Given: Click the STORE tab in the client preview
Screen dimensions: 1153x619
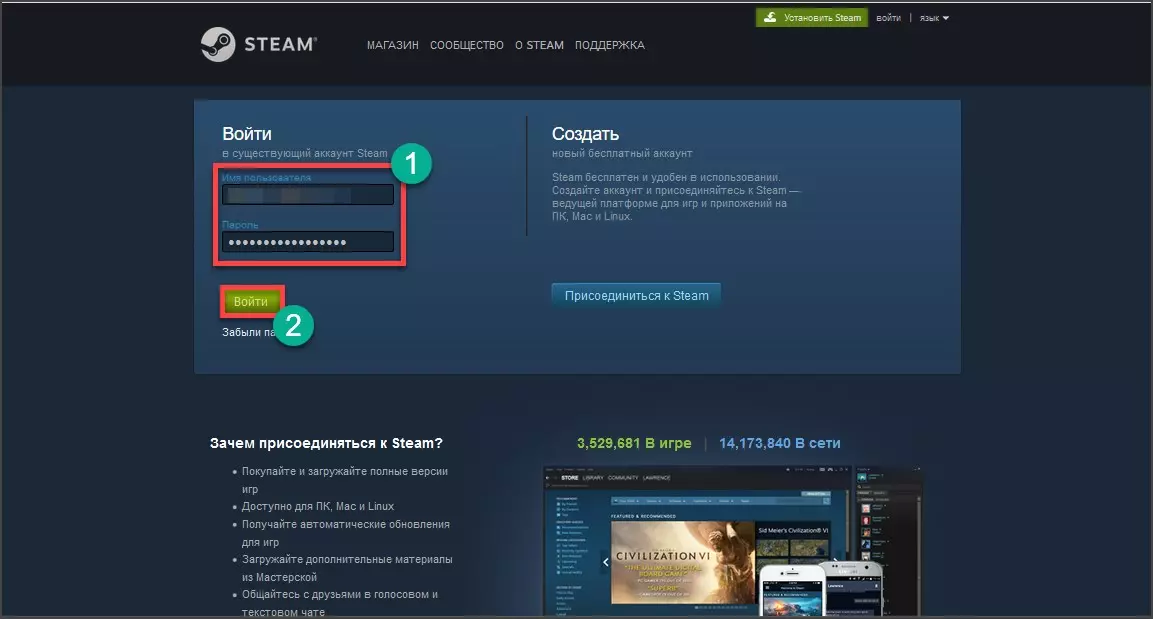Looking at the screenshot, I should 569,478.
